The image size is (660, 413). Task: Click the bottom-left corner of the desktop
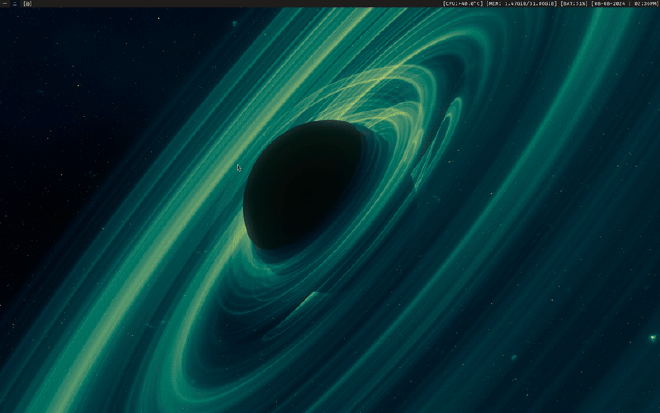(x=5, y=407)
